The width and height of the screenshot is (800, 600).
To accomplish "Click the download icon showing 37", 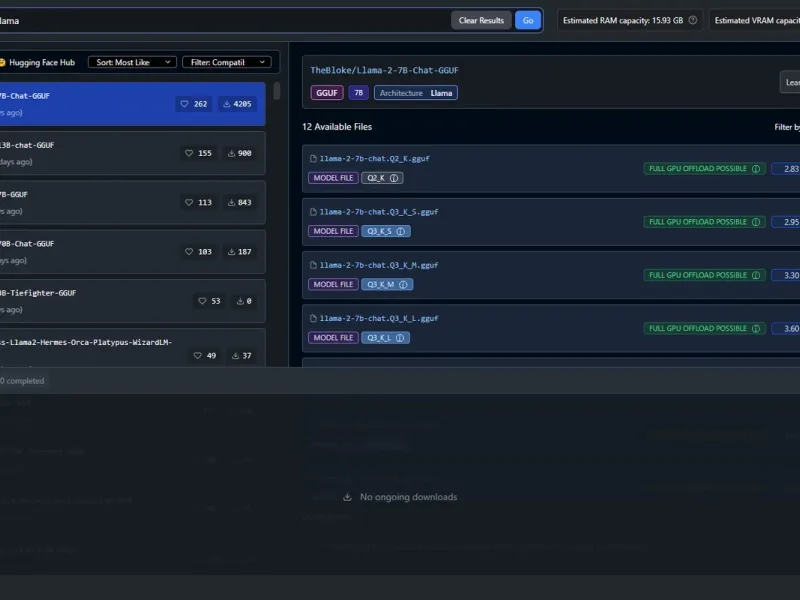I will click(x=235, y=356).
